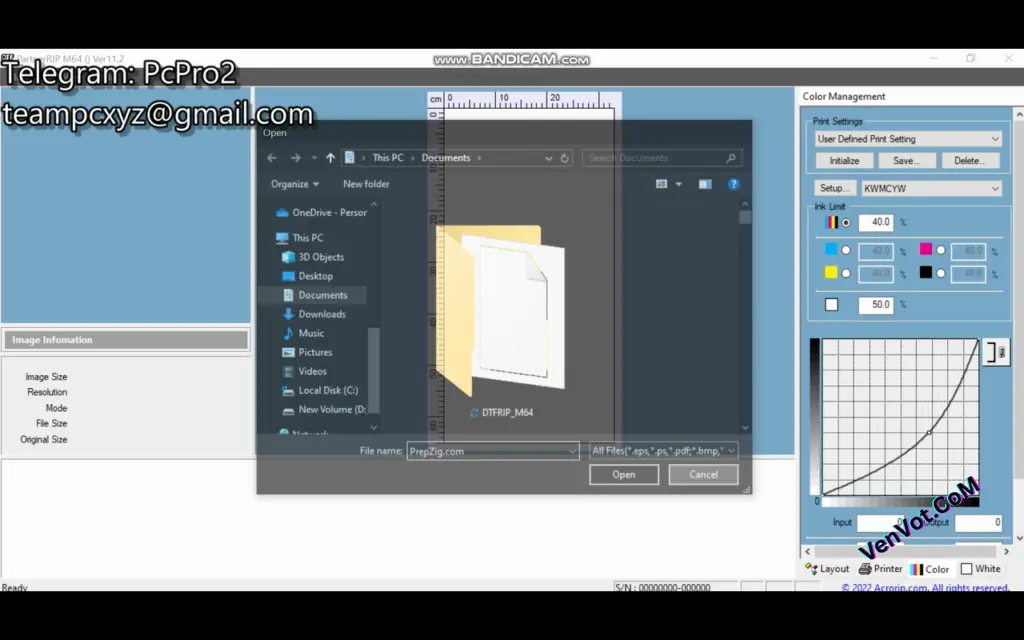Click the Acrorip.com copyright link
Screen dimensions: 1024x640
[x=925, y=587]
